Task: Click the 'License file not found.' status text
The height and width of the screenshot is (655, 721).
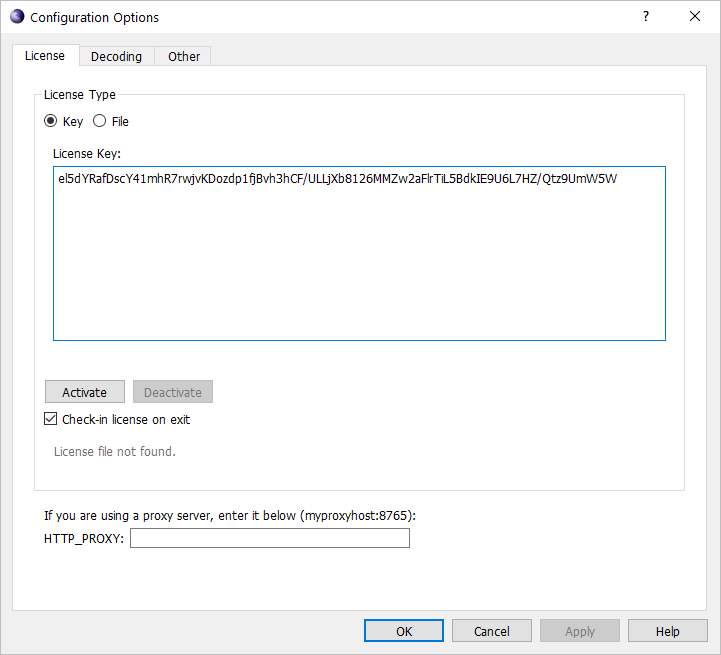Action: [x=114, y=451]
